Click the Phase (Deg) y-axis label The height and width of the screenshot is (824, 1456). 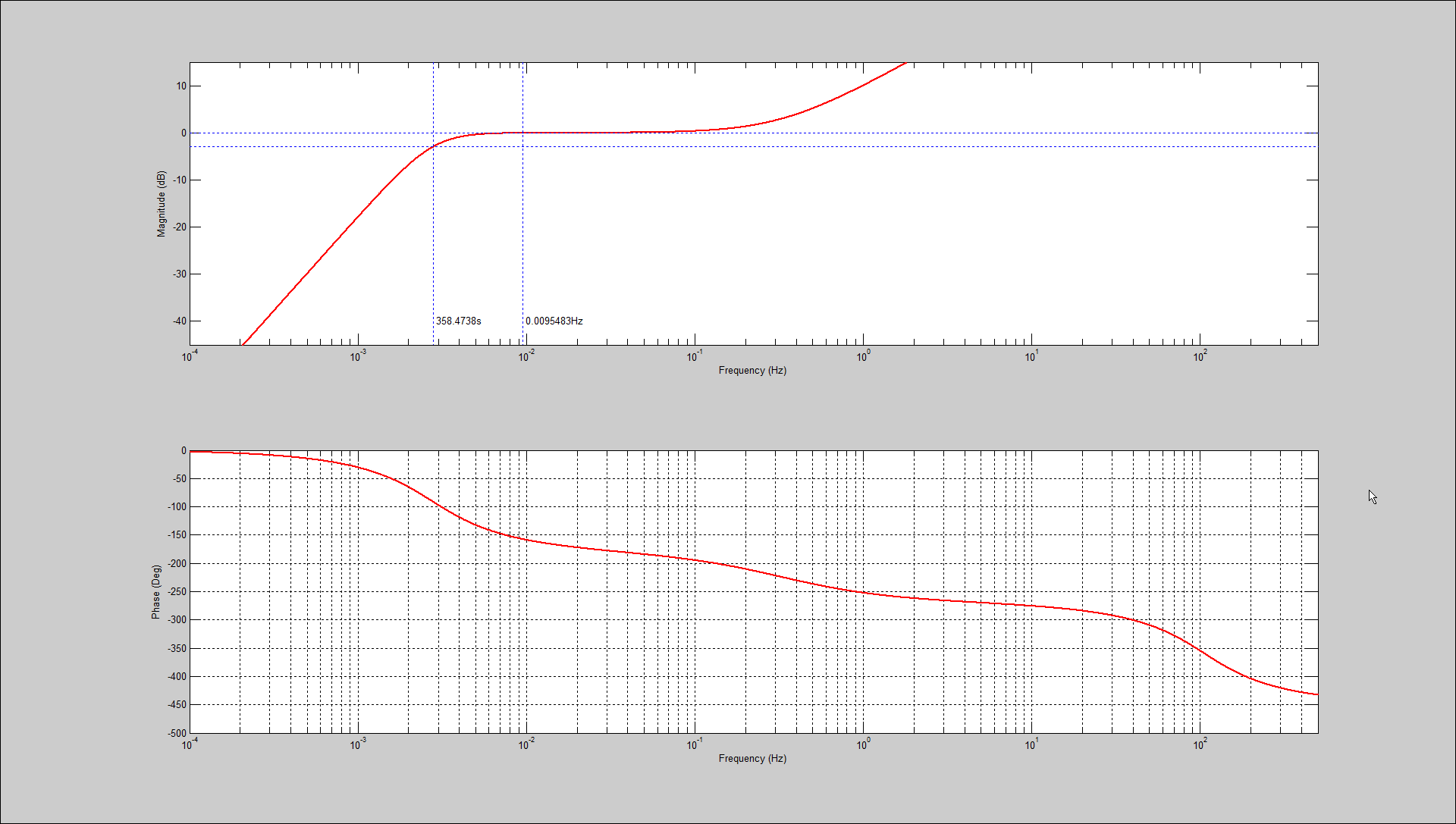[156, 592]
